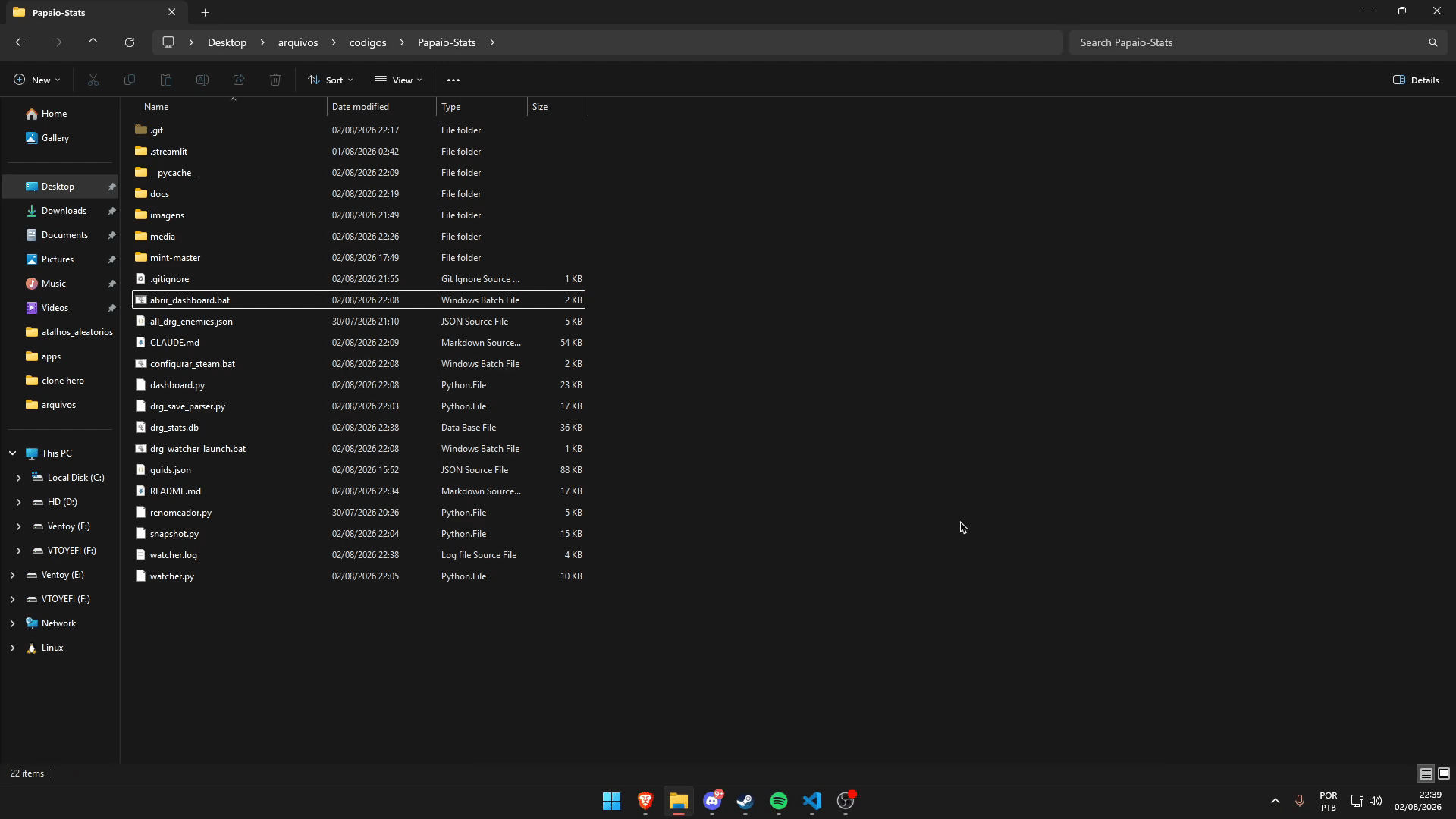The image size is (1456, 819).
Task: Sort by the Date modified column header
Action: (381, 107)
